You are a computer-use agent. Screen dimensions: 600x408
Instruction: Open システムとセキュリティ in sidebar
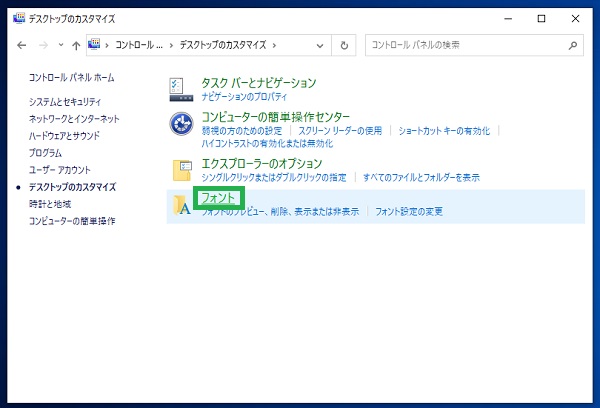[x=65, y=102]
